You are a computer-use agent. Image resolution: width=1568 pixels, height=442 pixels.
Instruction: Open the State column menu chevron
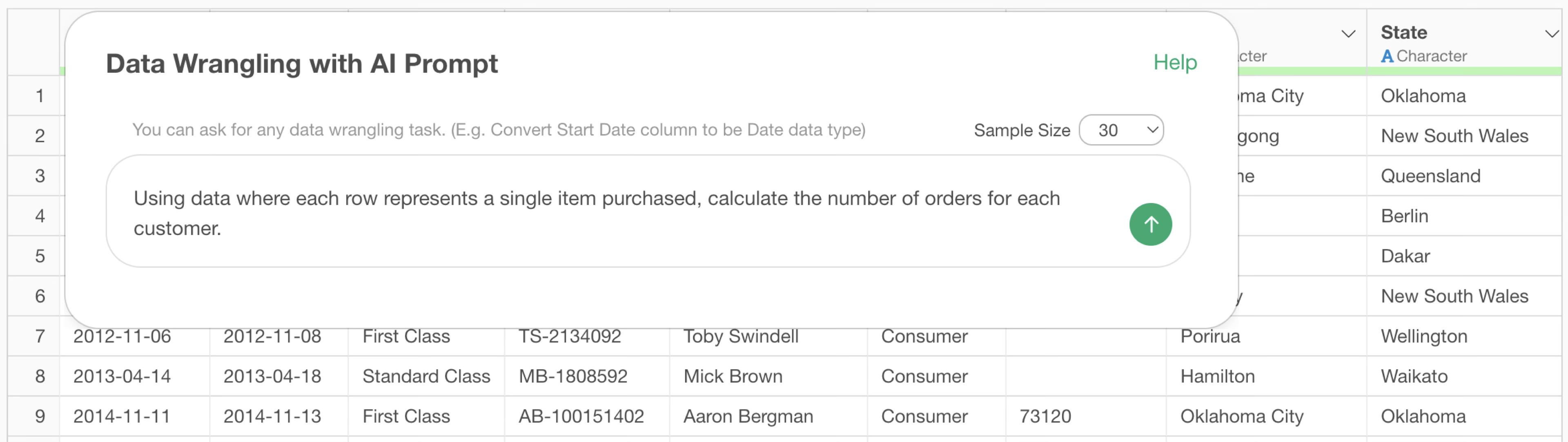(1552, 34)
